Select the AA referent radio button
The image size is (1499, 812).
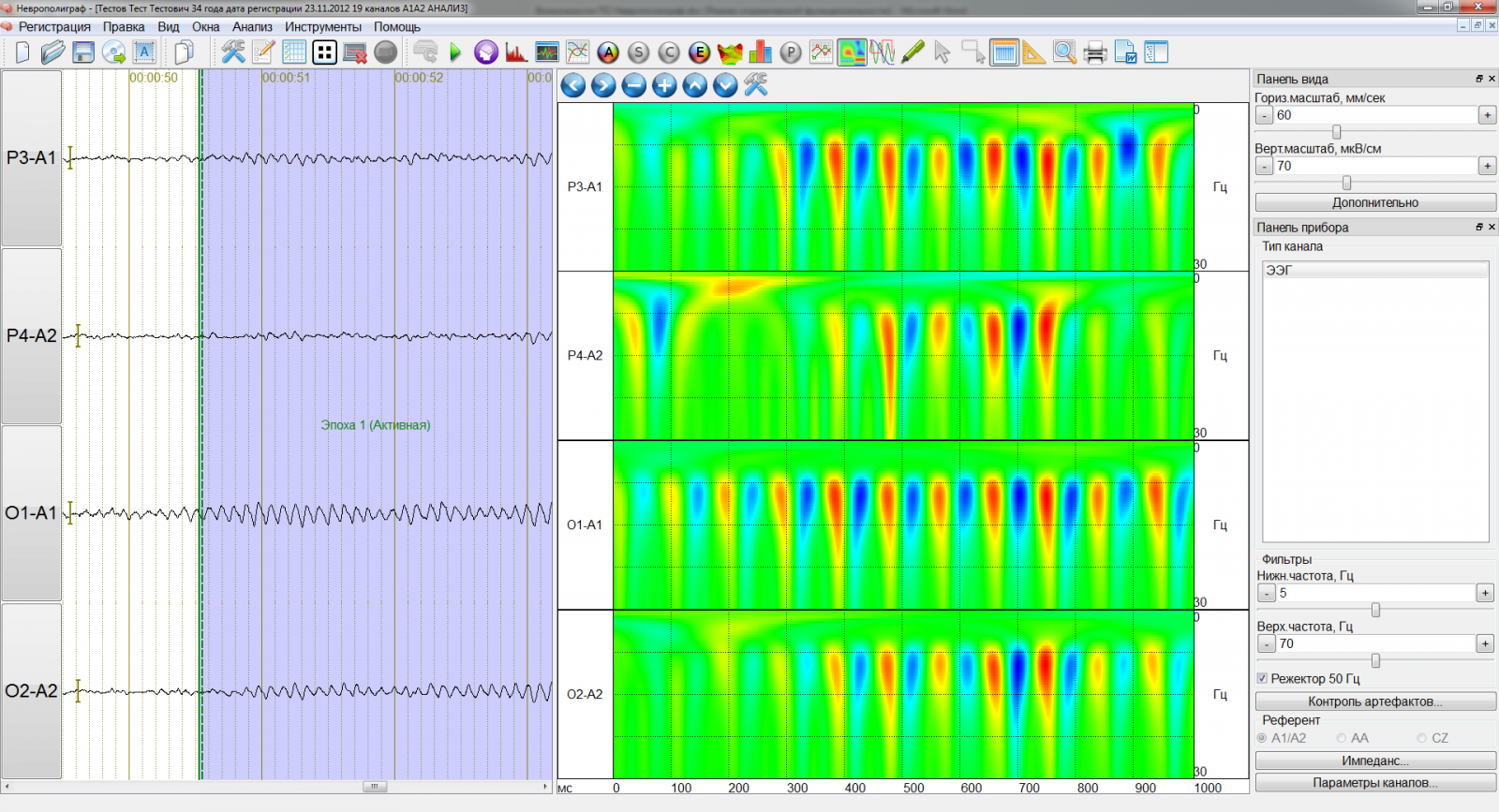click(x=1342, y=738)
